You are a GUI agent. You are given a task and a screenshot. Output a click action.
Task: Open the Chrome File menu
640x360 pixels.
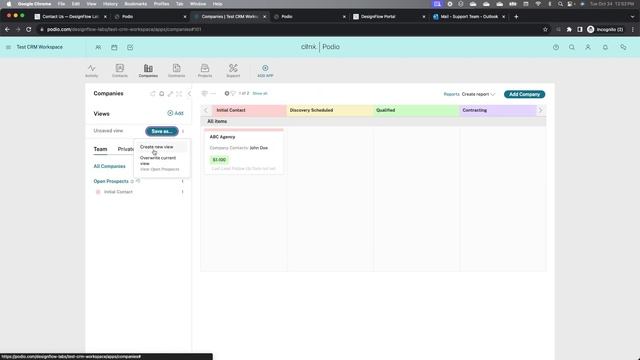[x=61, y=4]
